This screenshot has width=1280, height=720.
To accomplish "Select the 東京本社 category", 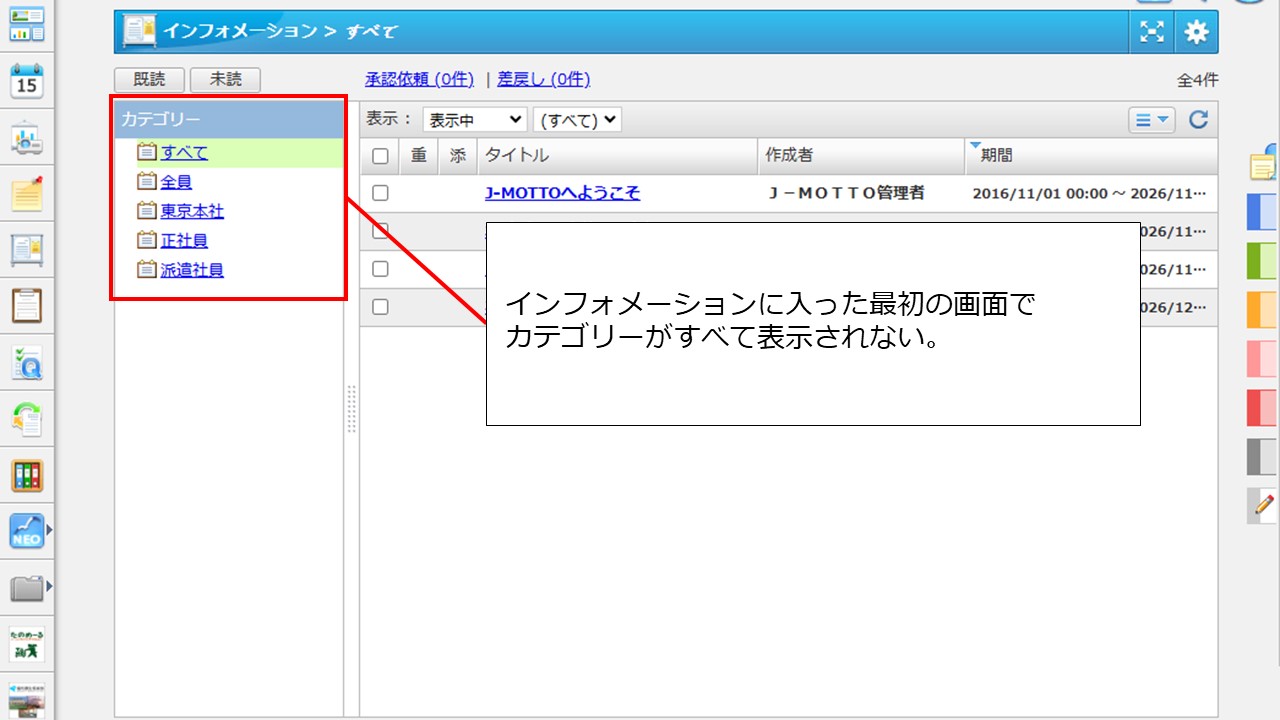I will pos(192,211).
